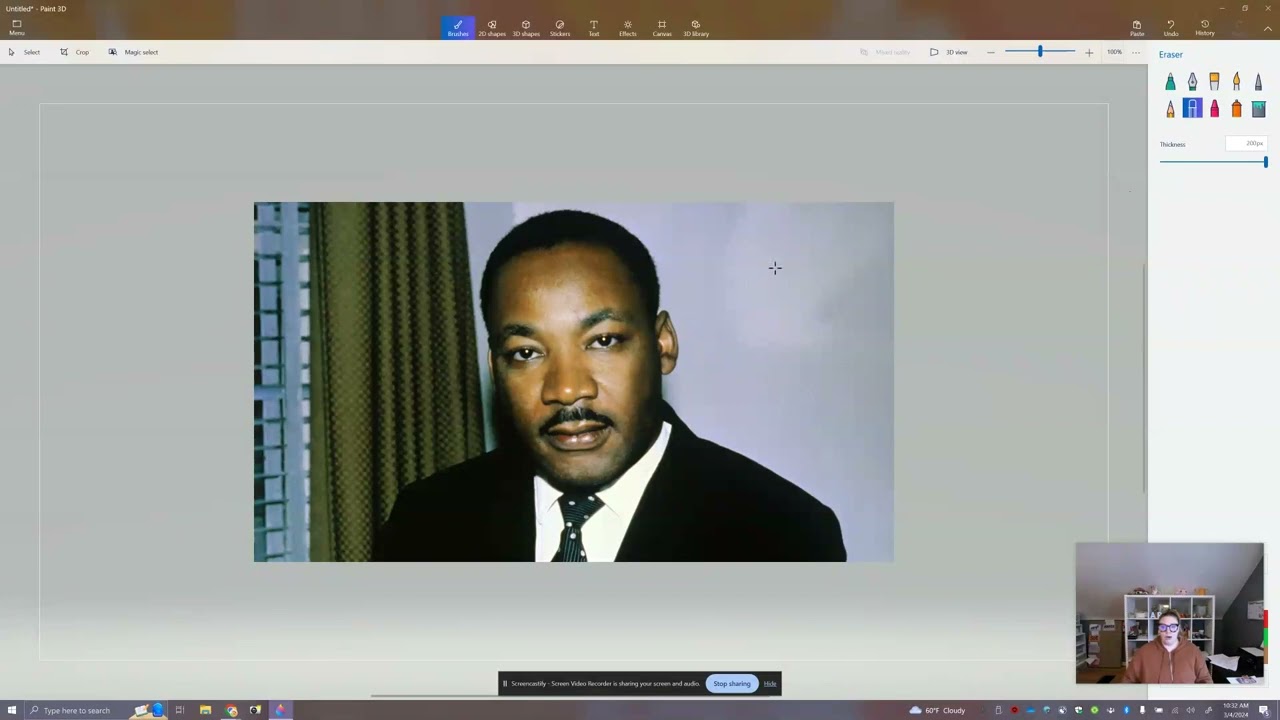This screenshot has width=1280, height=720.
Task: Click the volume icon in system tray
Action: (x=1190, y=710)
